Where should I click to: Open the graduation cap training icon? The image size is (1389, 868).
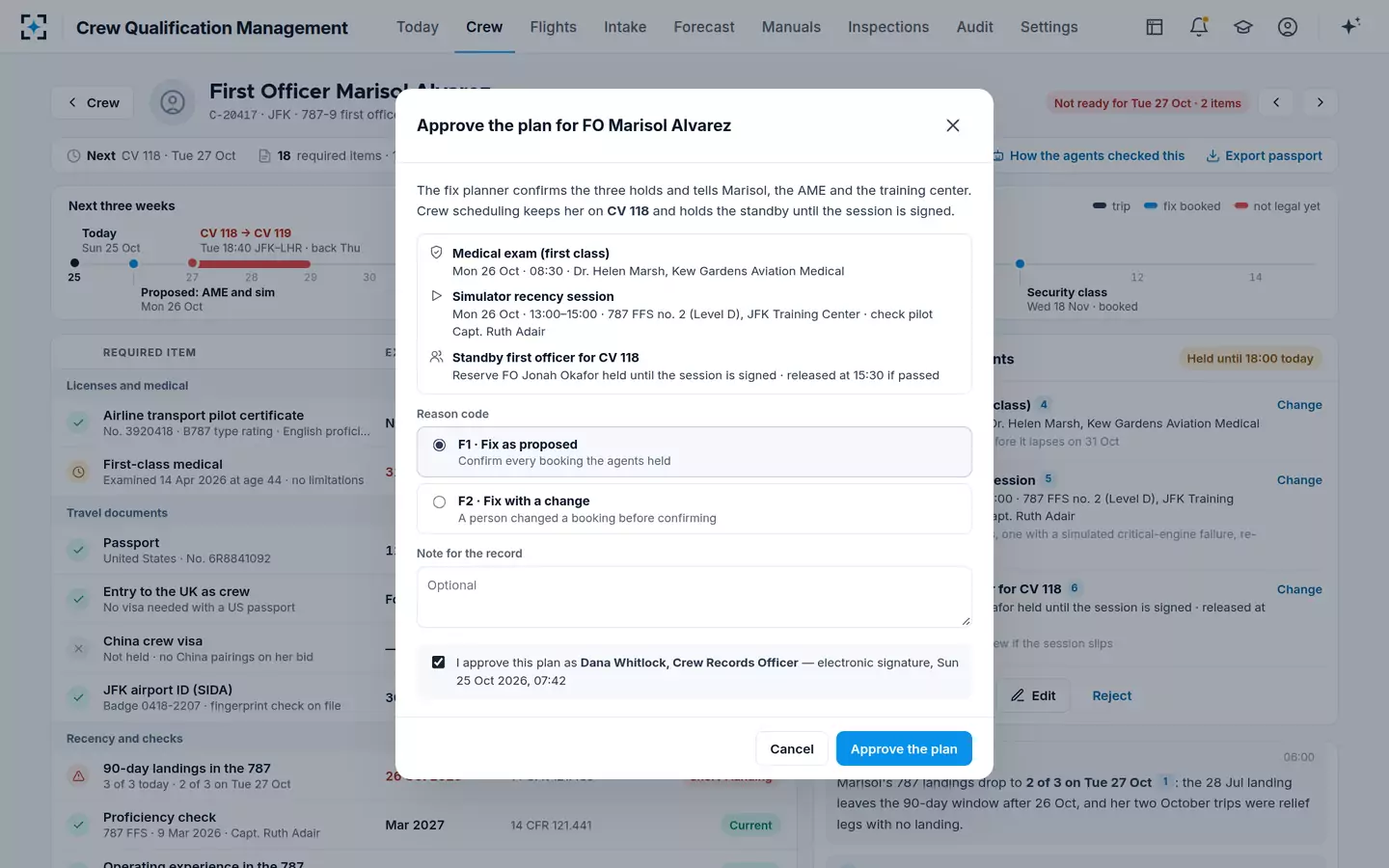pyautogui.click(x=1243, y=27)
